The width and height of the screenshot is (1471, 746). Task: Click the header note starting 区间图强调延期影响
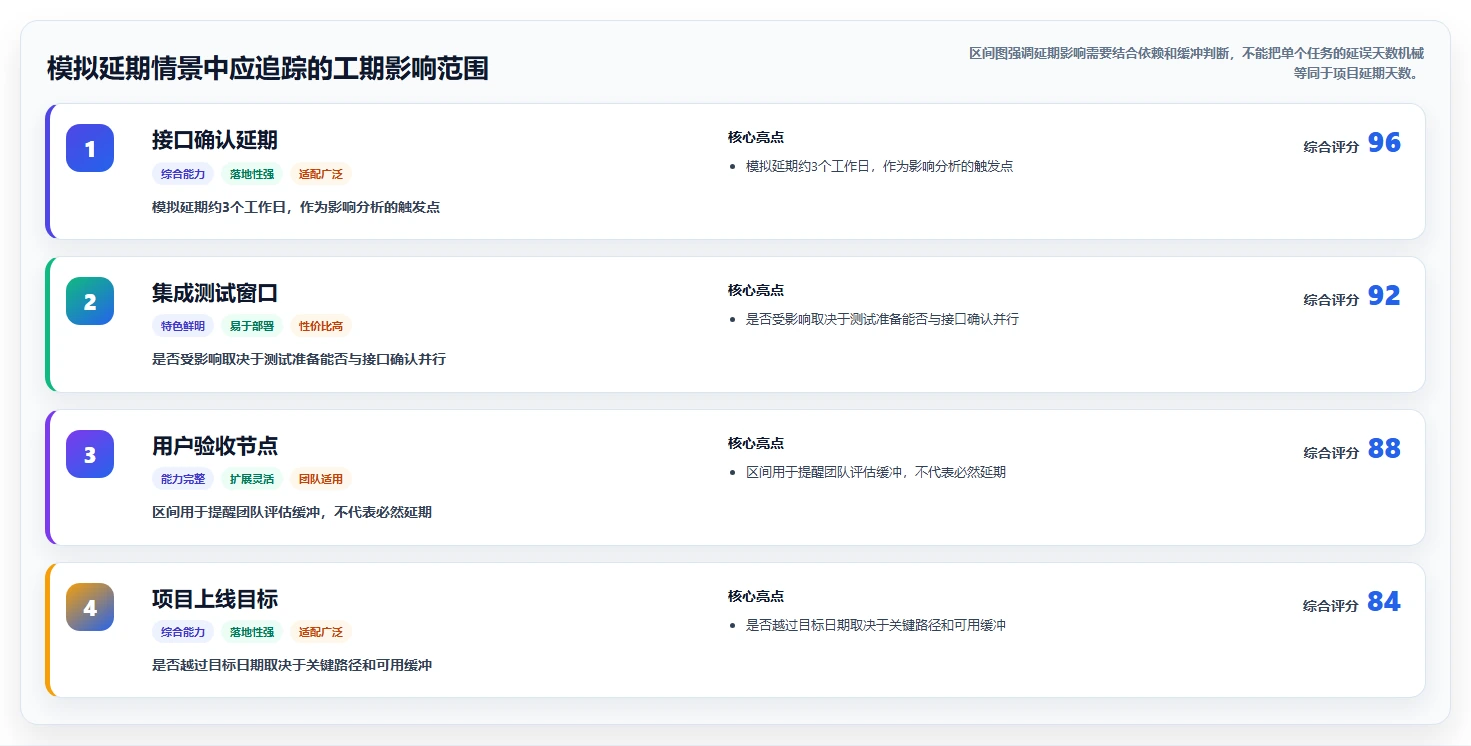coord(1196,63)
